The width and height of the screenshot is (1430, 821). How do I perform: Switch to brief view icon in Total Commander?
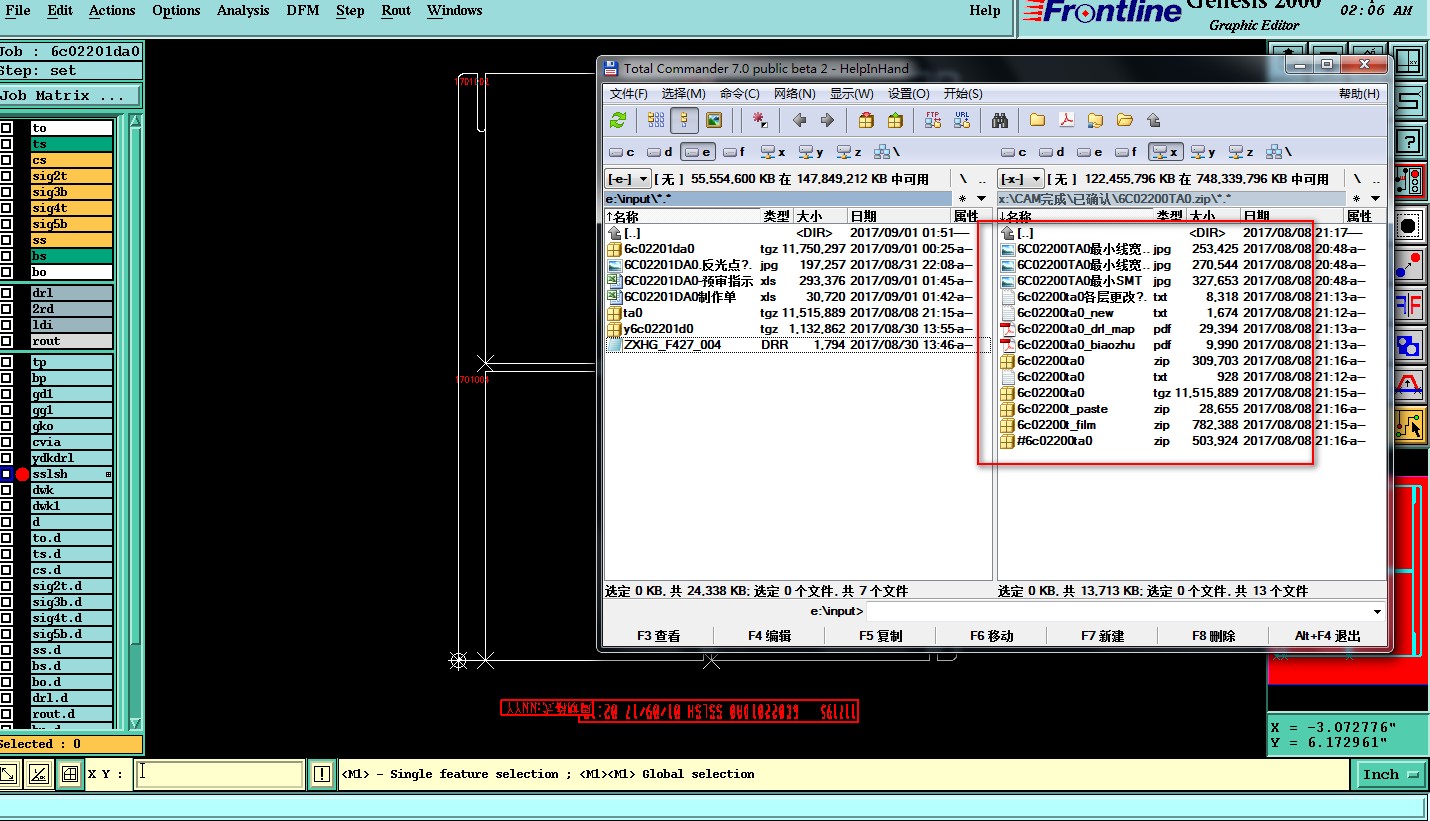[x=656, y=120]
